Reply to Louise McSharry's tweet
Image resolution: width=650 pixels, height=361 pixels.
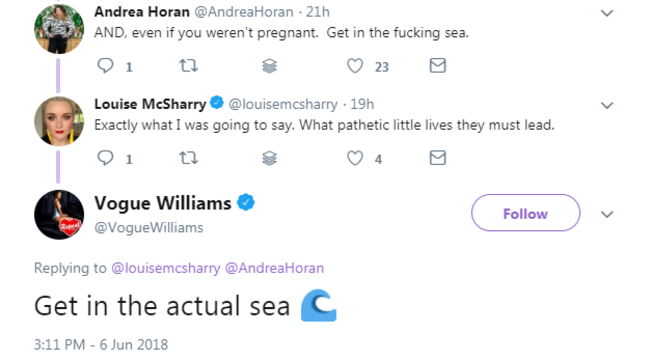[105, 158]
